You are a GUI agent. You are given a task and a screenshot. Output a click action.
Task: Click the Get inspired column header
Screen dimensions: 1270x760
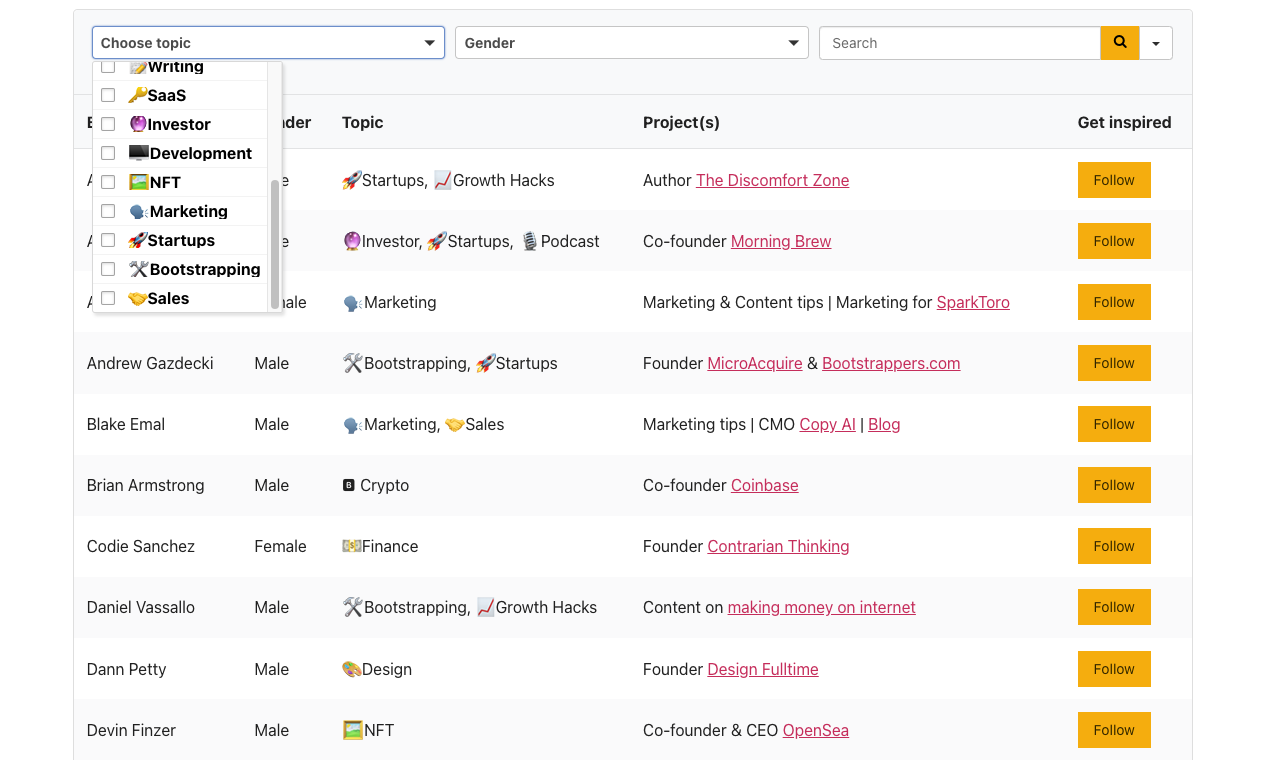(1124, 122)
